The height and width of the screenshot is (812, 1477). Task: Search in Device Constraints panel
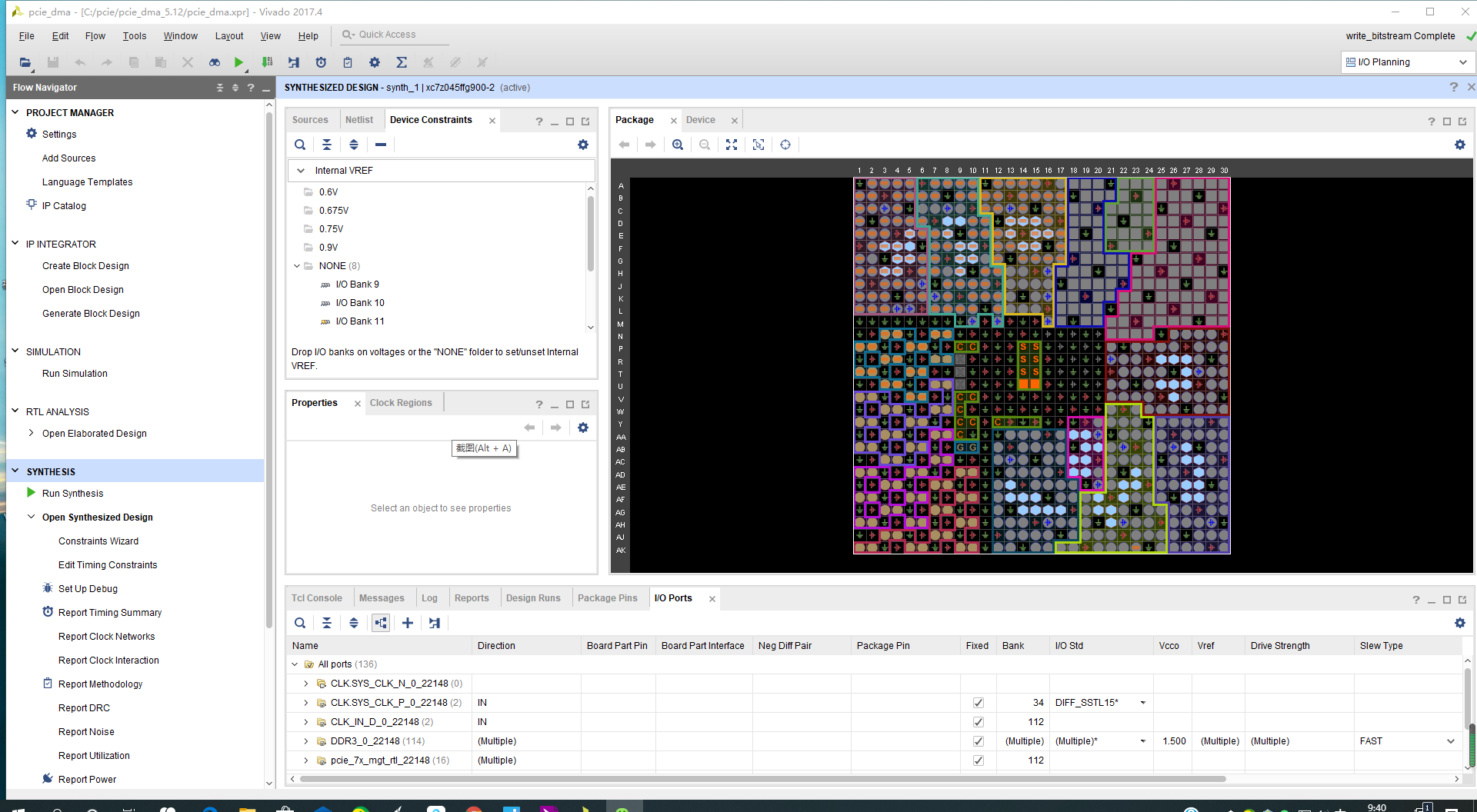coord(300,145)
